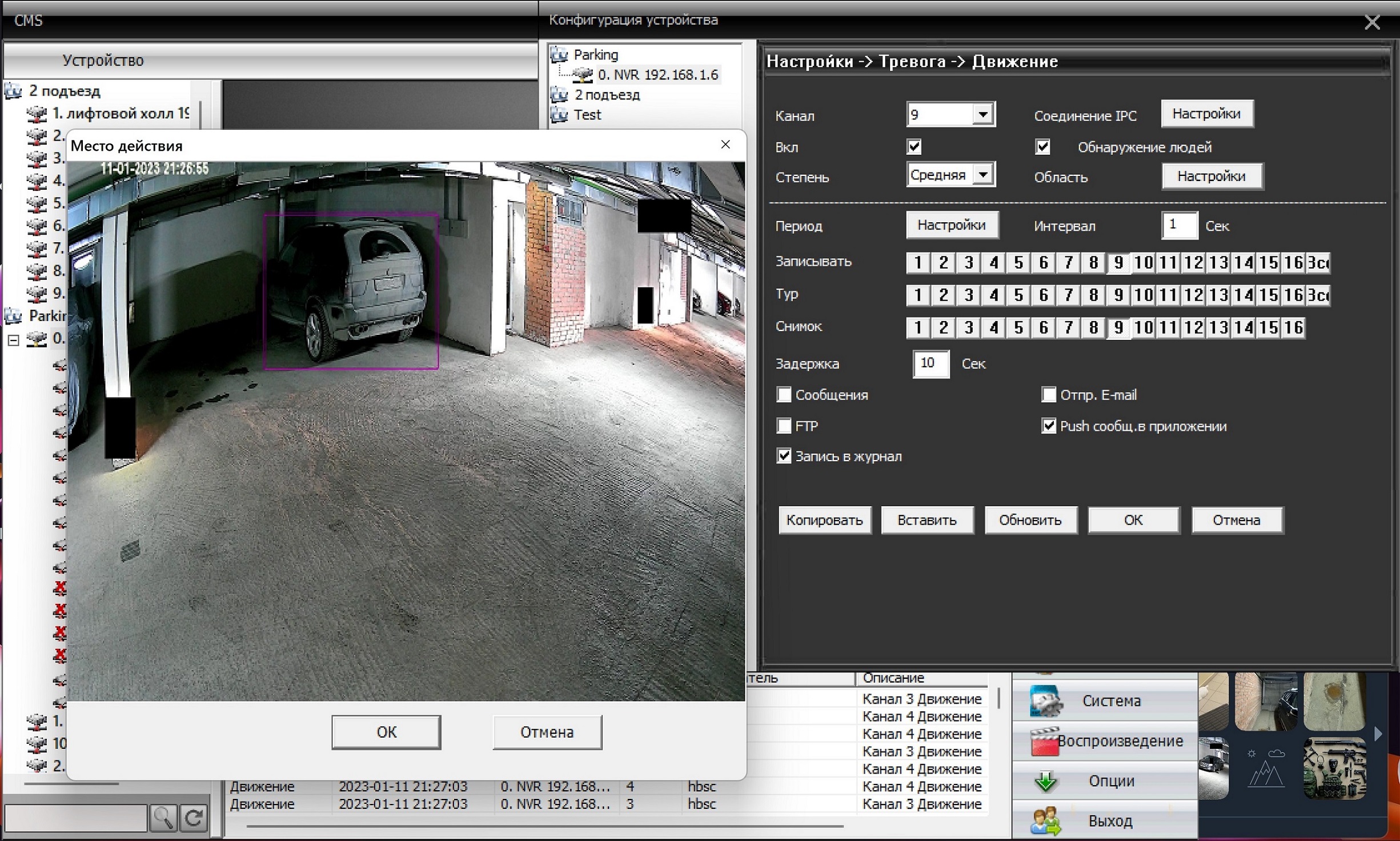
Task: Enable the Отпр. E-mail checkbox
Action: (x=1049, y=395)
